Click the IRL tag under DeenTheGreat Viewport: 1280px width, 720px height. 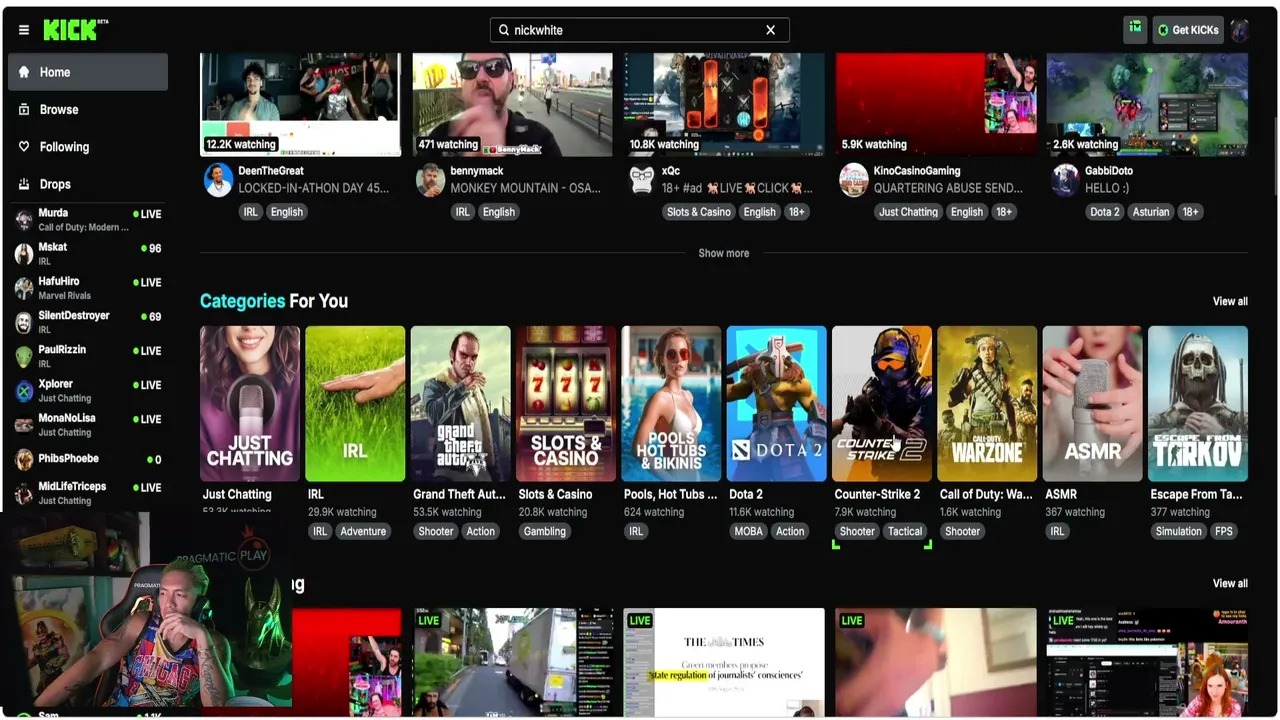tap(250, 212)
